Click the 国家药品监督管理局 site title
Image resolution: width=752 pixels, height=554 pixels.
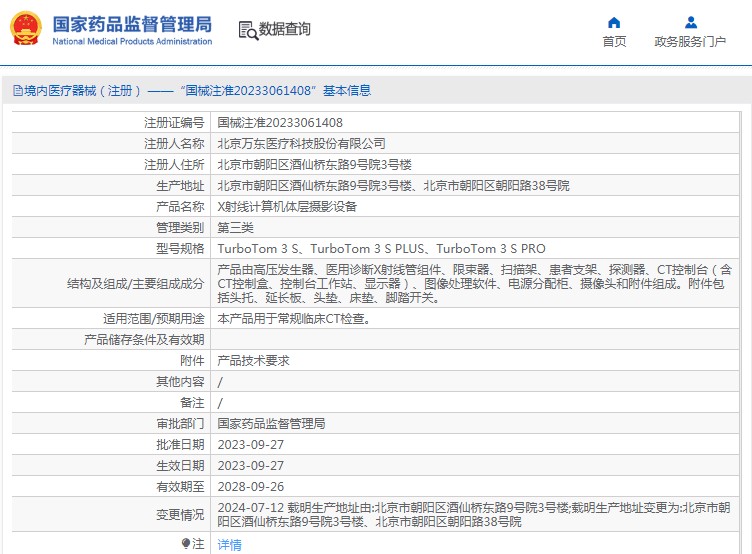131,23
